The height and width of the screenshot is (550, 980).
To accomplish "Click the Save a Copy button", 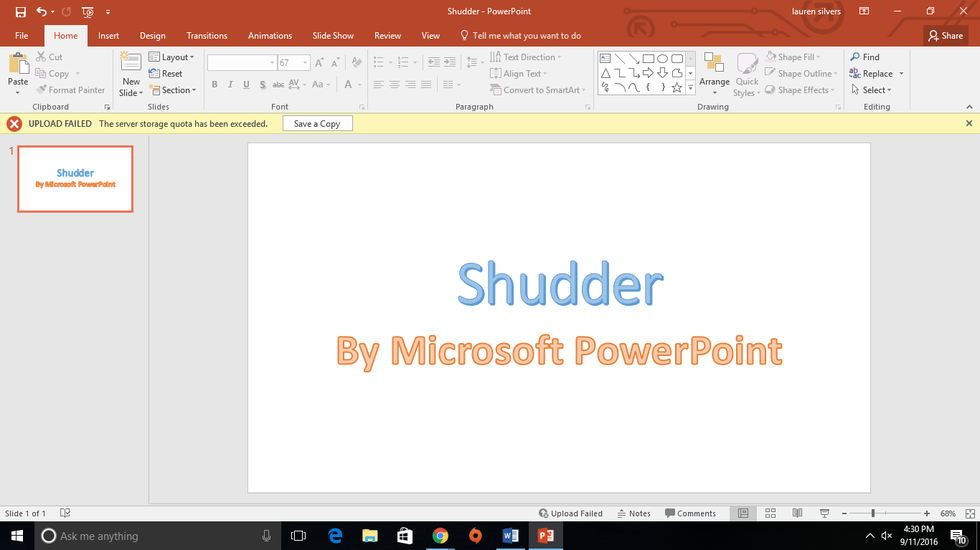I will pyautogui.click(x=317, y=124).
